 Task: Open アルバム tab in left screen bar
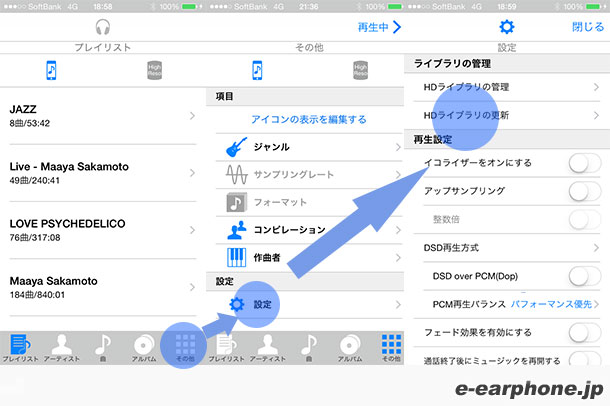[144, 348]
